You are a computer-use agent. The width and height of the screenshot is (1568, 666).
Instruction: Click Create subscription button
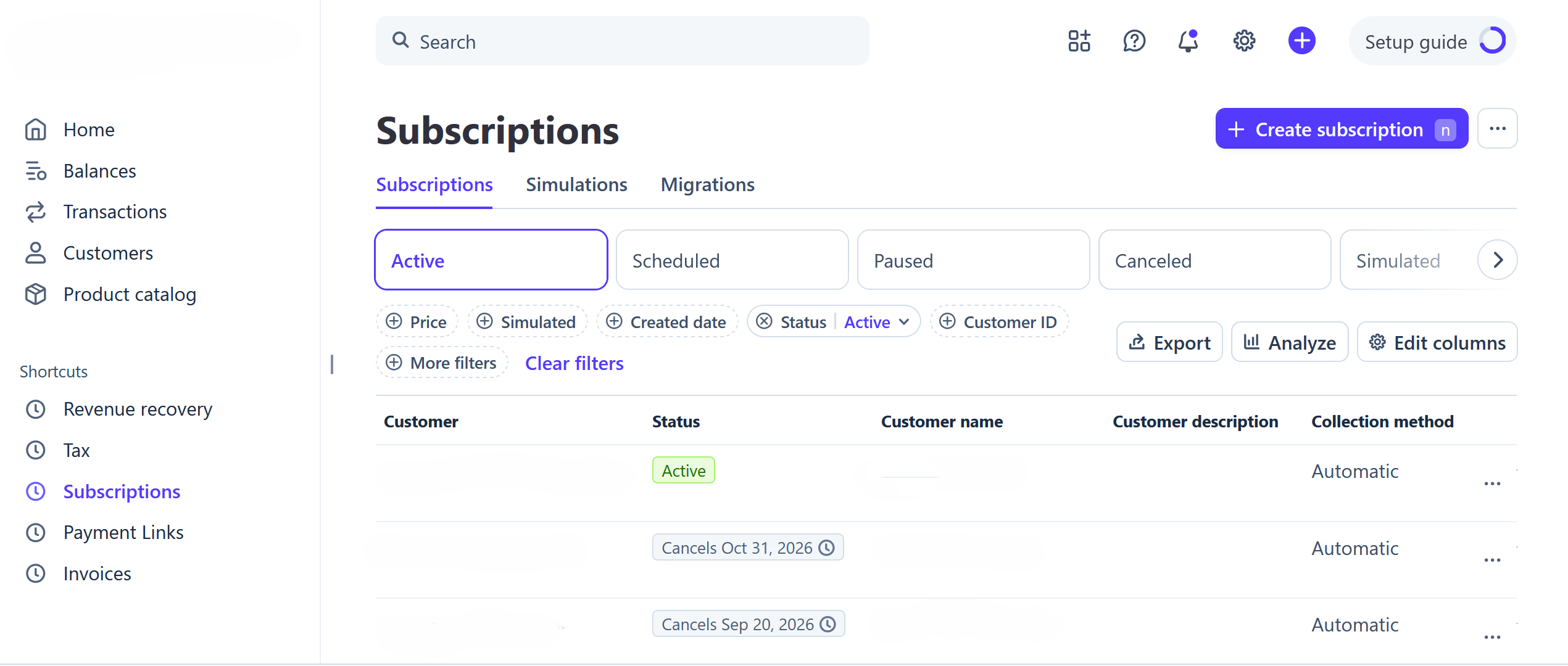pos(1342,129)
